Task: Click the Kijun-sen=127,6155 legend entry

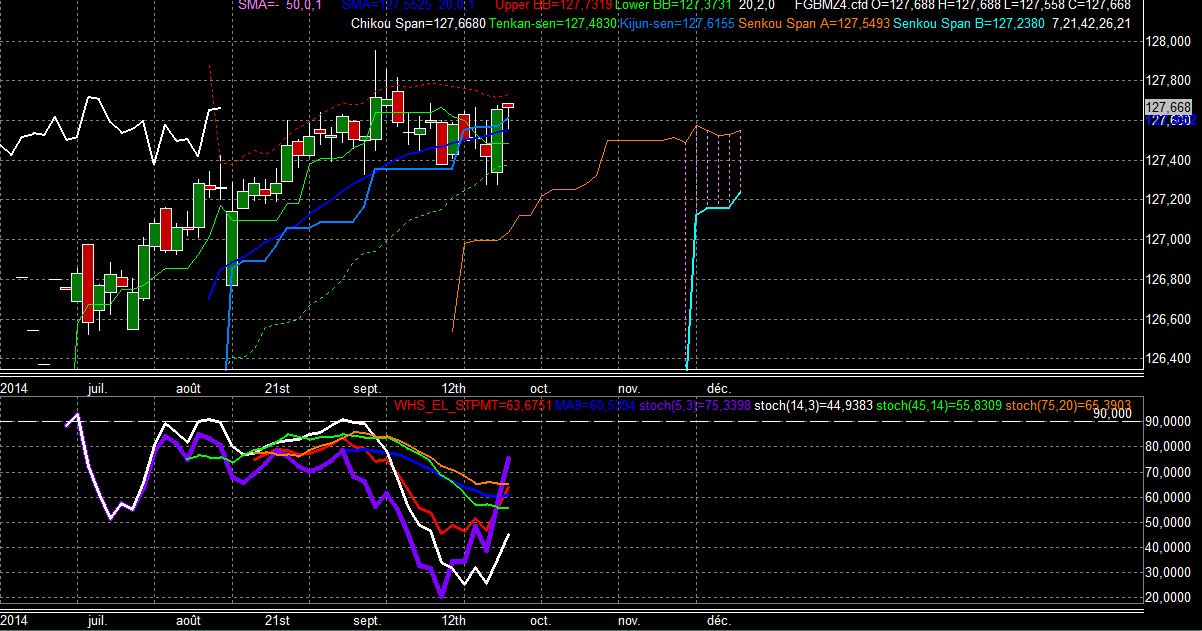Action: [x=677, y=22]
